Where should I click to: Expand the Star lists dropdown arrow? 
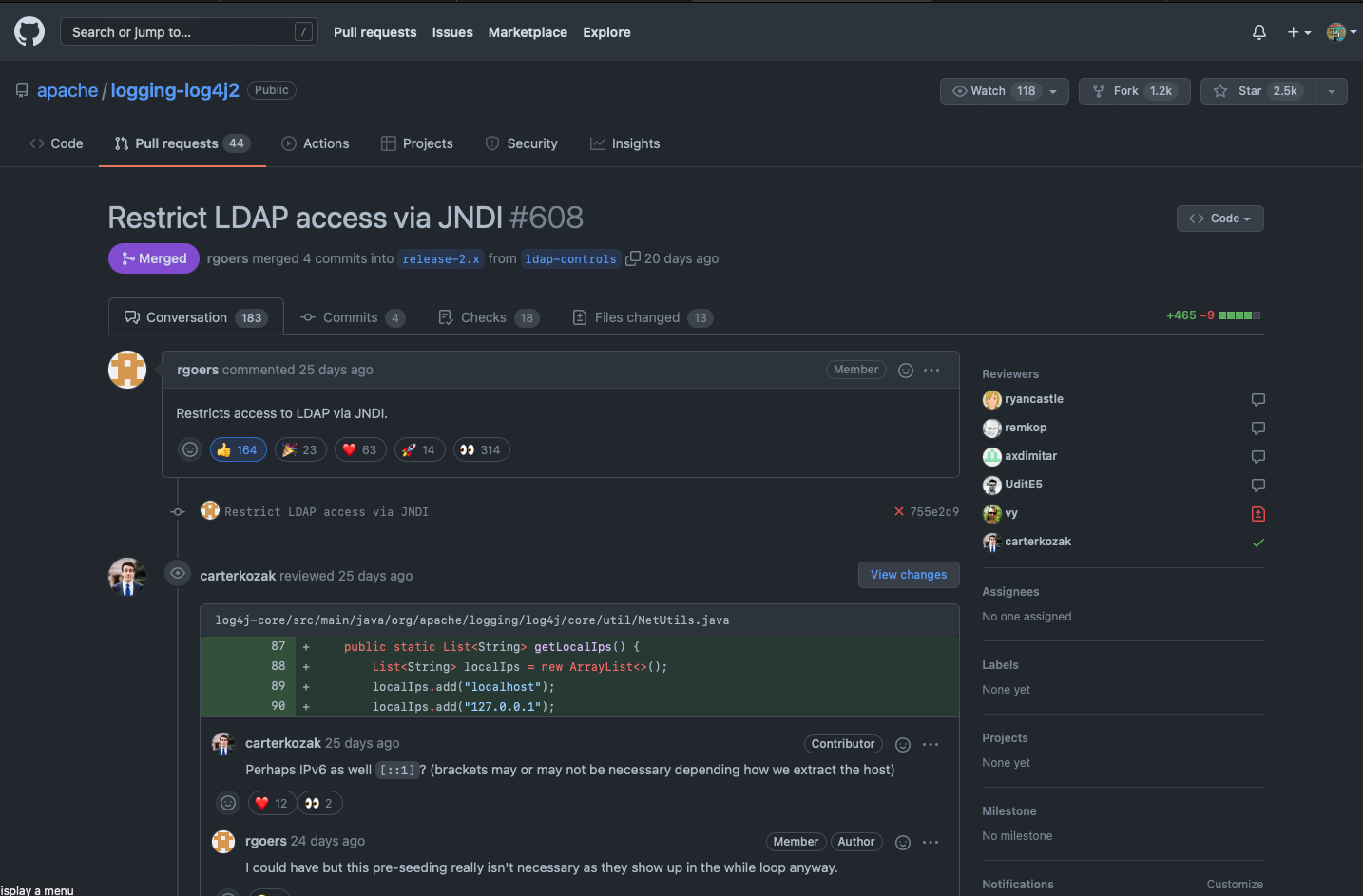(x=1332, y=91)
